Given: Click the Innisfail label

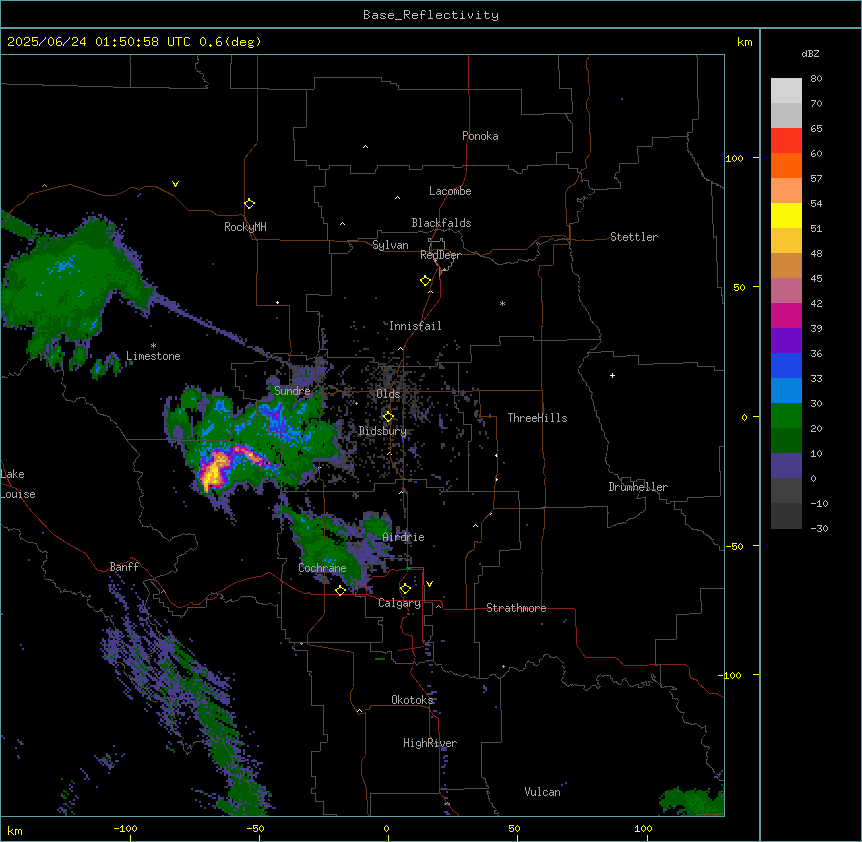Looking at the screenshot, I should [415, 326].
